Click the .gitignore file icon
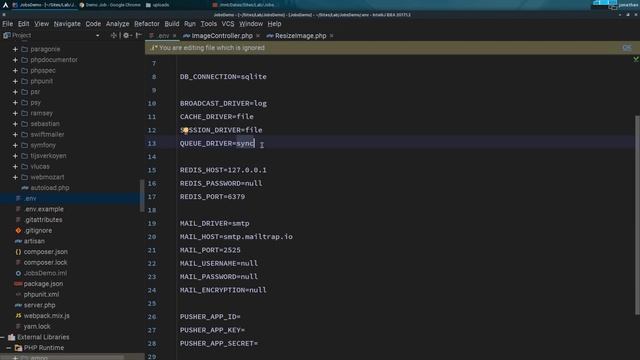This screenshot has width=640, height=360. click(x=18, y=231)
